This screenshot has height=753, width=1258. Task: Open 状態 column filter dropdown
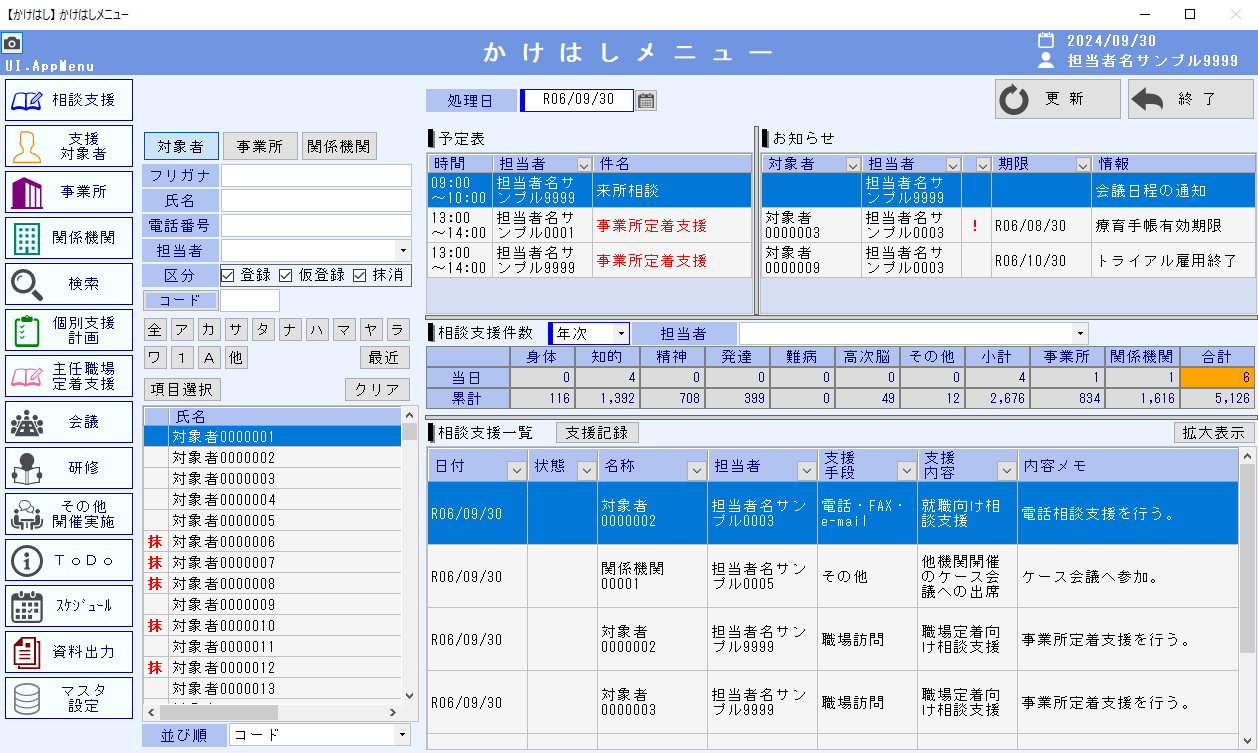[587, 470]
